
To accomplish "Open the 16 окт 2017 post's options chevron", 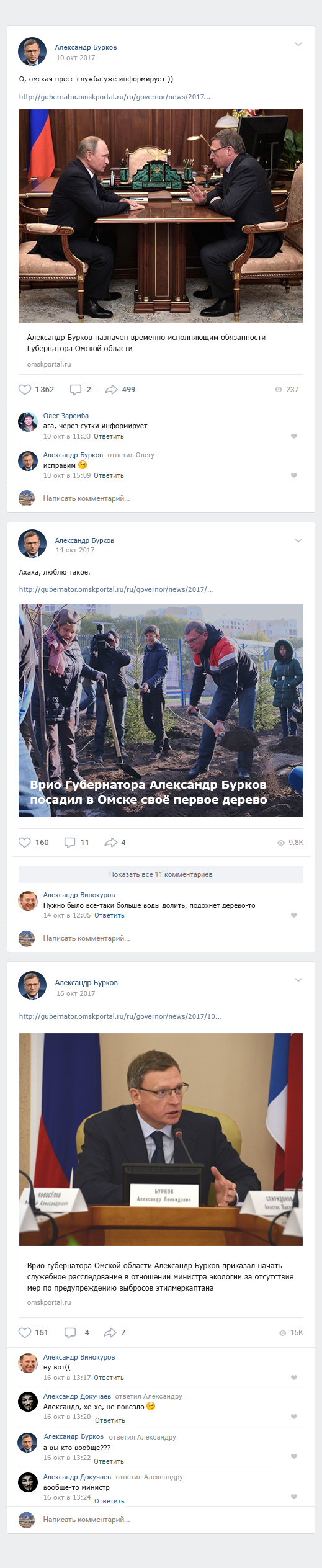I will [298, 980].
